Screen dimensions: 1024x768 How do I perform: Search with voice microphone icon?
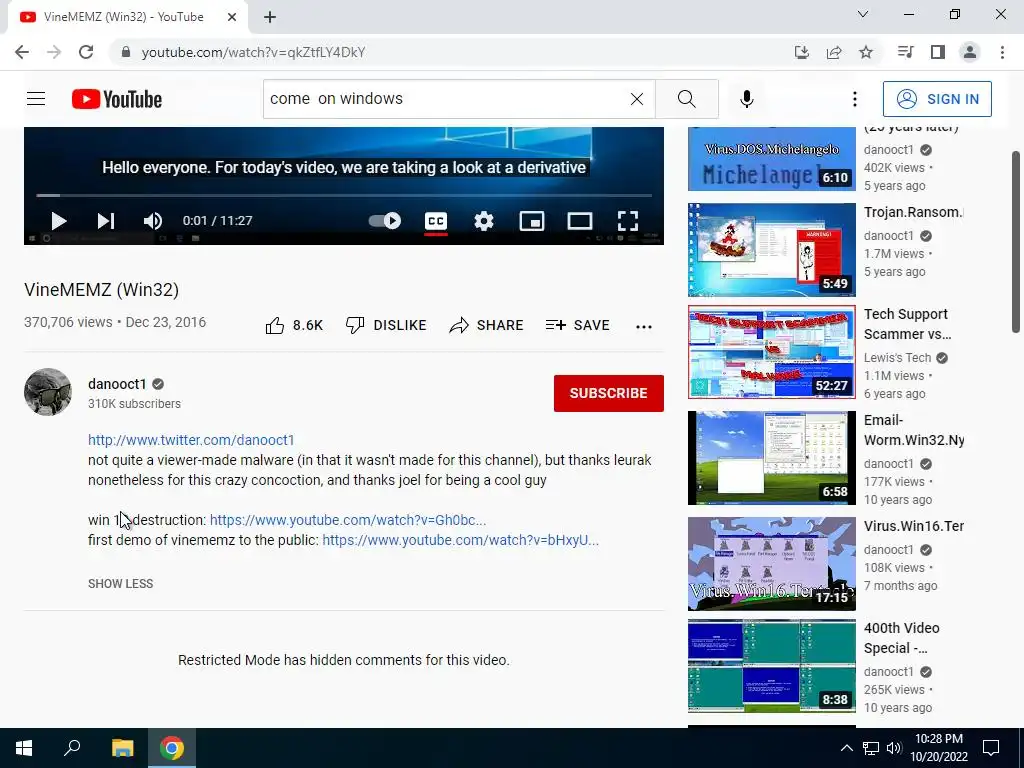coord(747,99)
